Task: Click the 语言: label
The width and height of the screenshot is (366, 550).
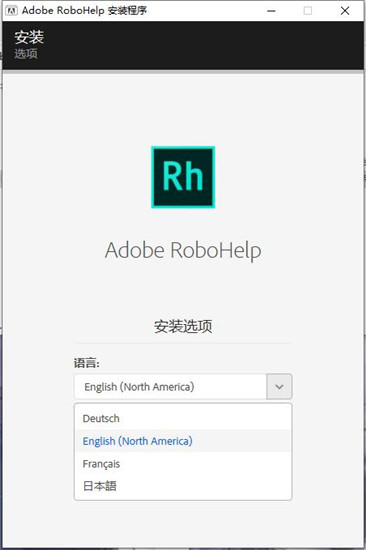Action: pos(87,363)
